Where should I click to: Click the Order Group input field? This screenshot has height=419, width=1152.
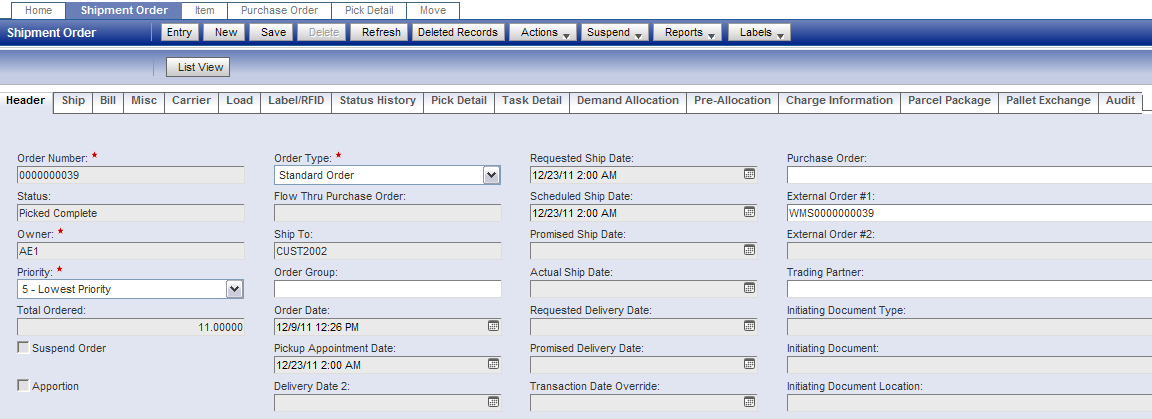pos(387,289)
